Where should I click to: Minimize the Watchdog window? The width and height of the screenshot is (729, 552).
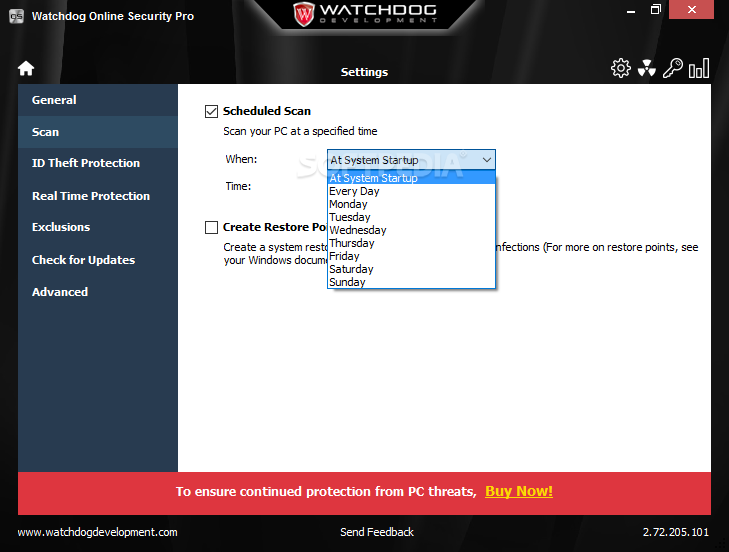coord(631,10)
